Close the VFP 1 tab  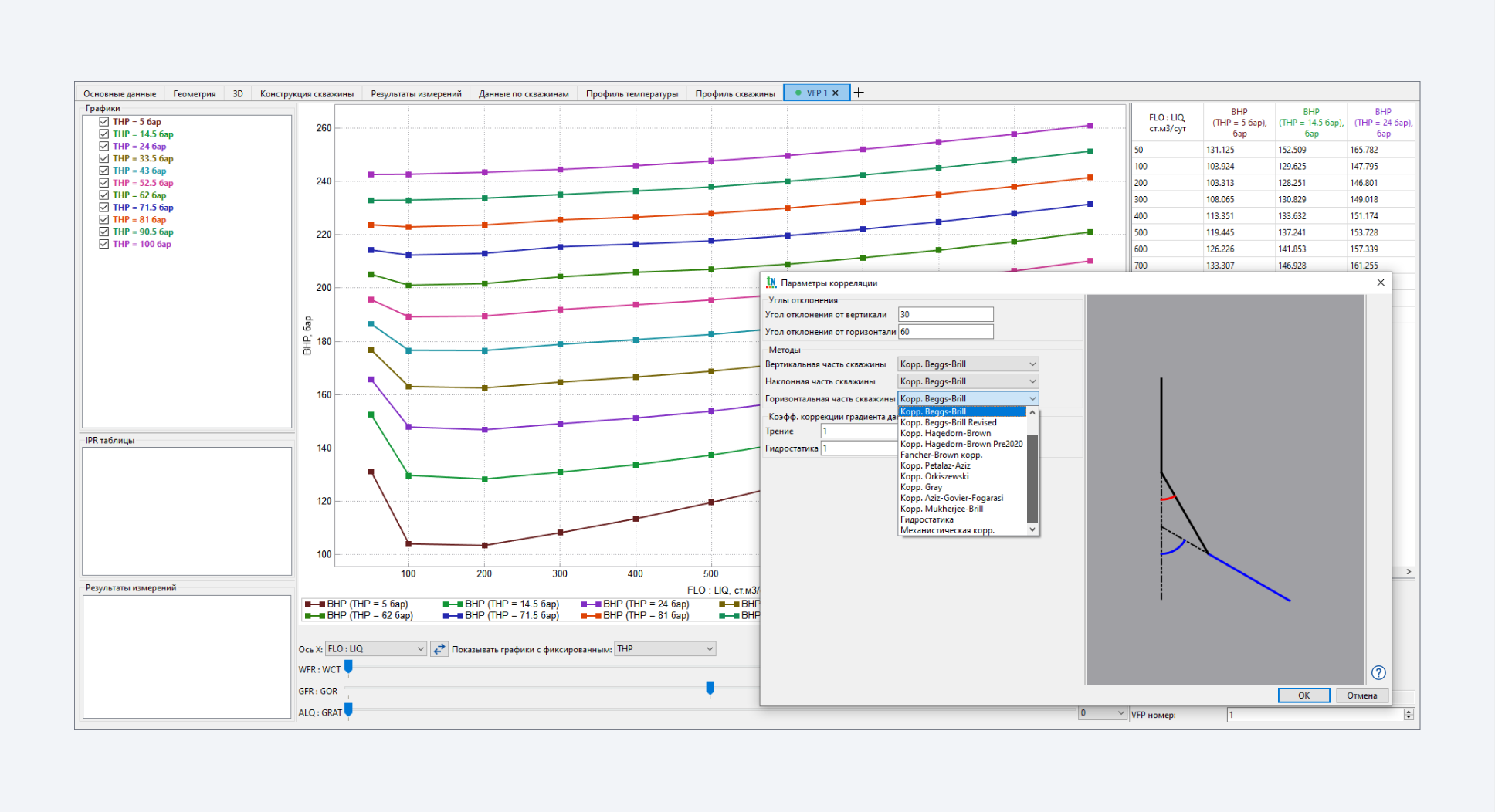tap(836, 93)
